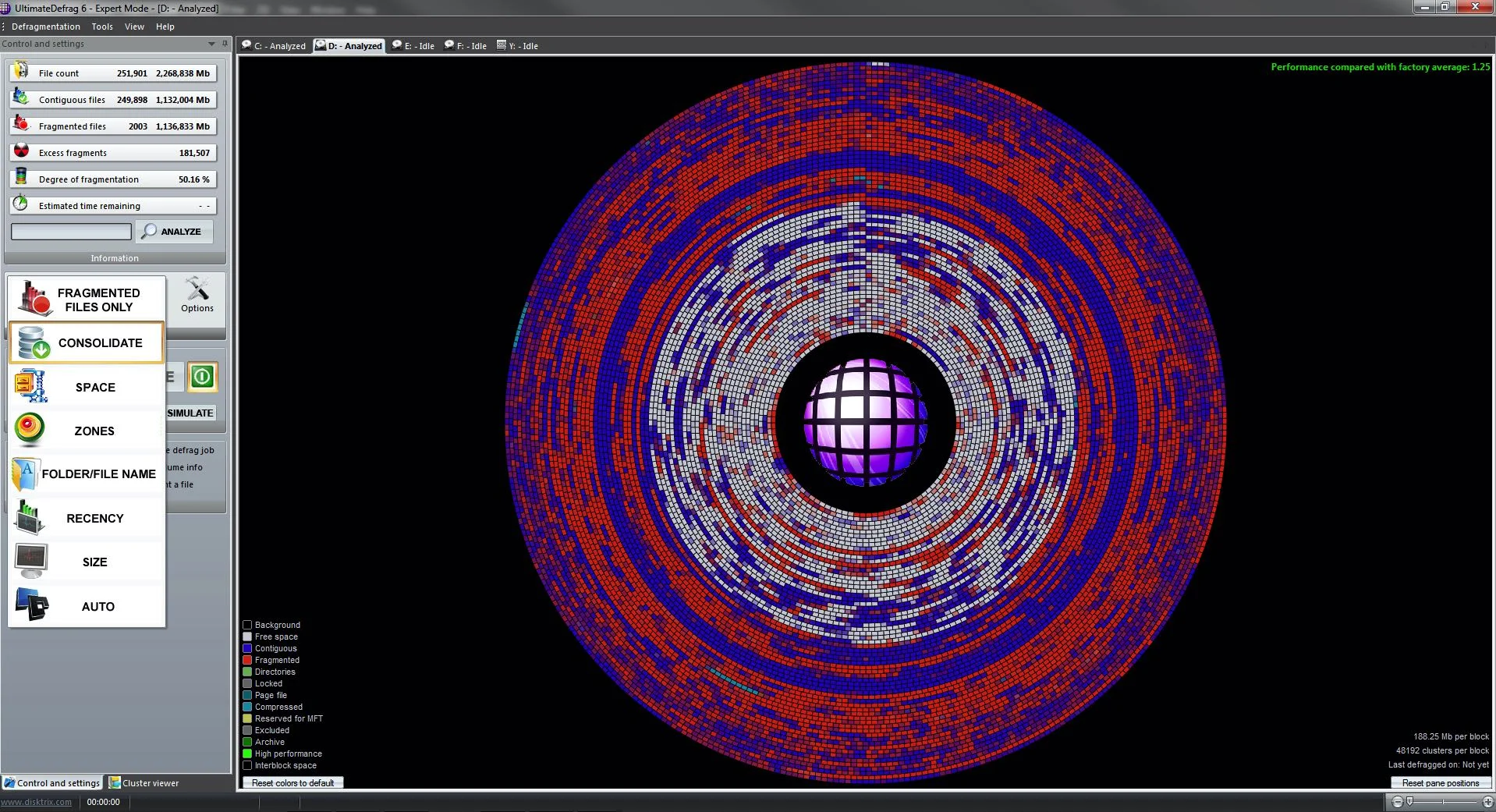
Task: Choose the Consolidate defrag method
Action: (87, 342)
